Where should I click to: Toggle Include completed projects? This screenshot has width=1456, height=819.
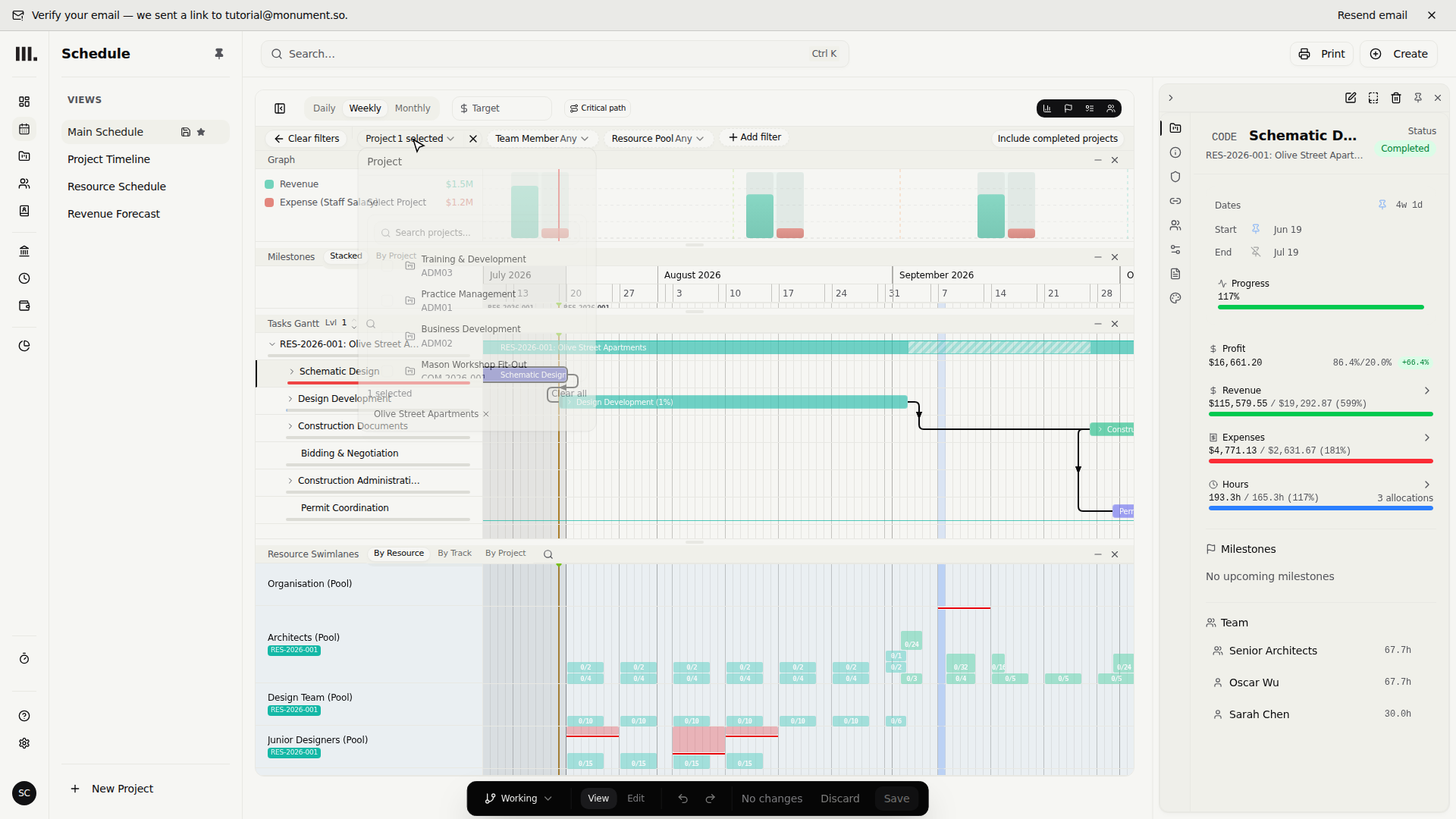click(1057, 139)
